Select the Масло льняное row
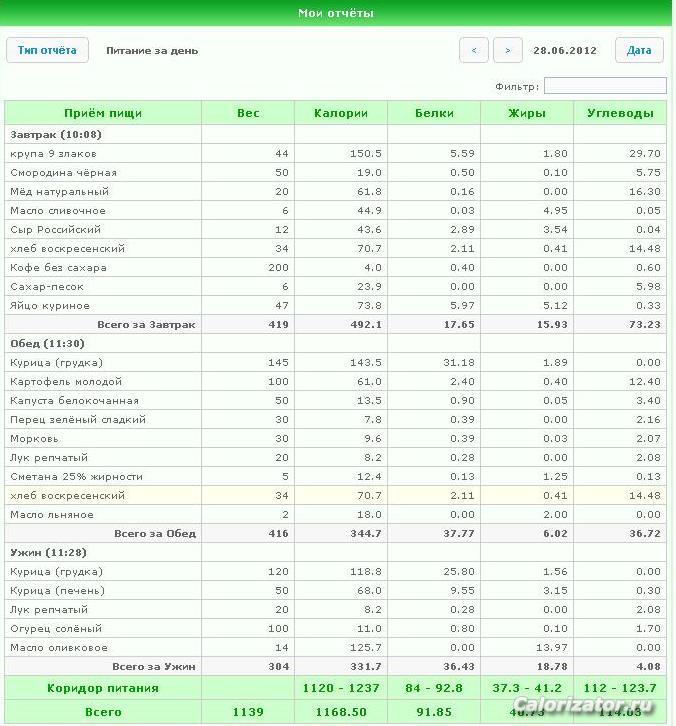The width and height of the screenshot is (676, 726). click(336, 514)
